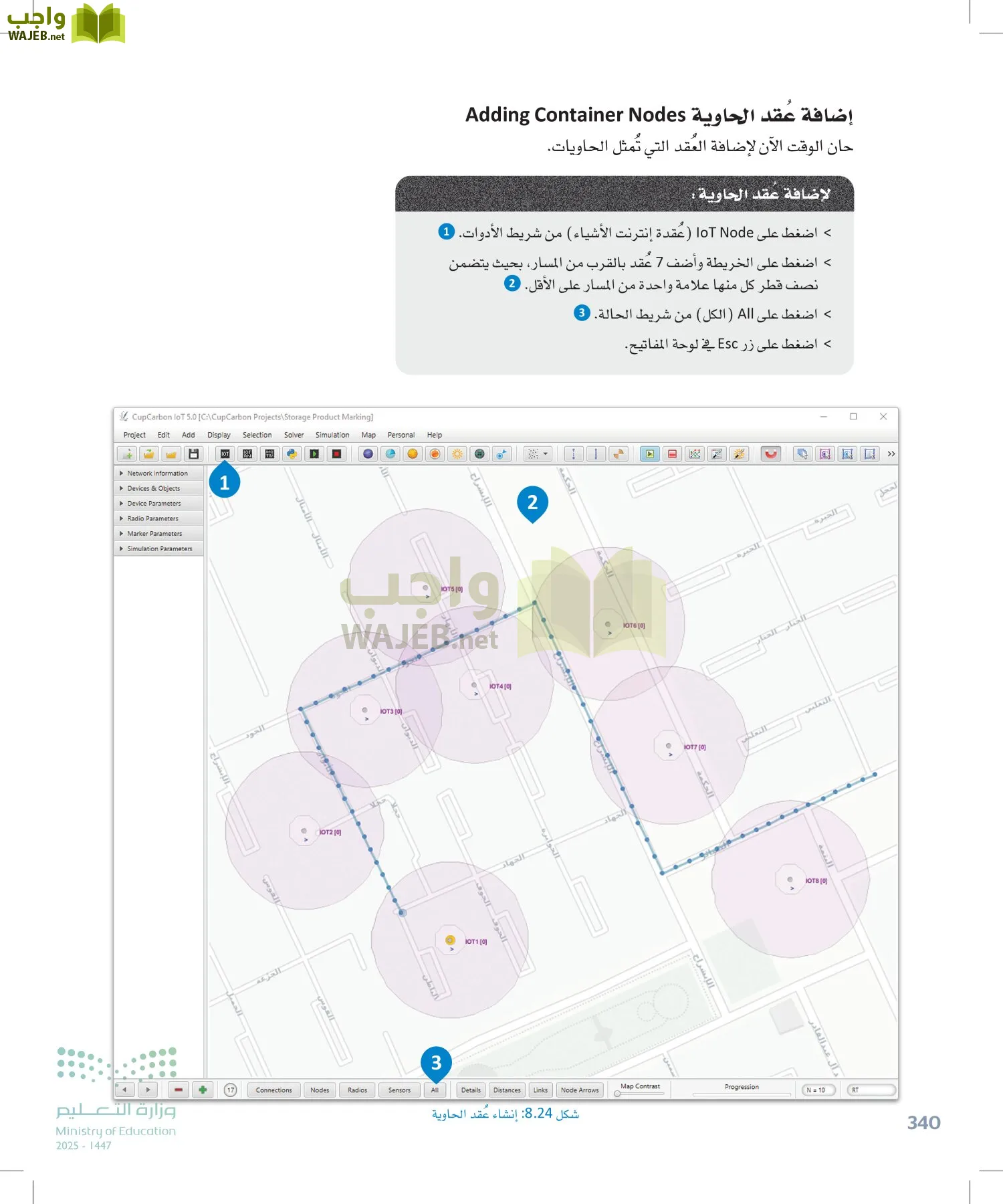The width and height of the screenshot is (1003, 1204).
Task: Click the red minus button
Action: [x=179, y=1090]
